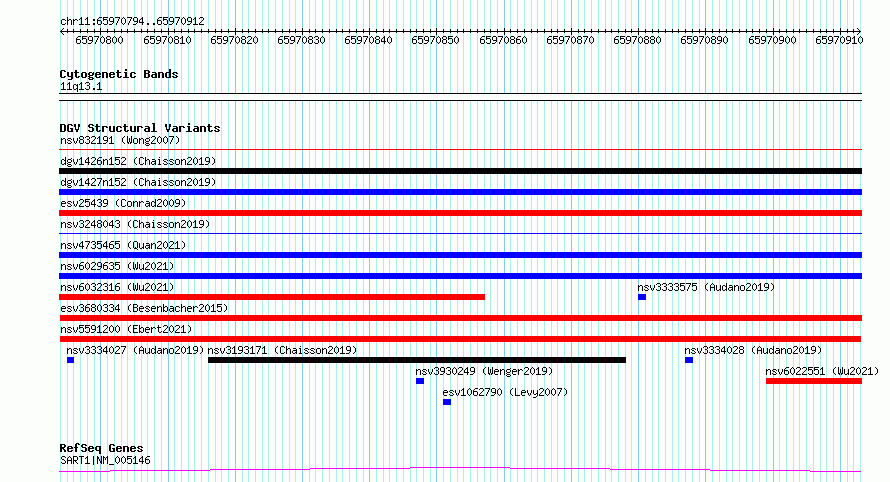Open the esv1062790 (Levy2007) label
This screenshot has height=482, width=890.
(x=505, y=392)
